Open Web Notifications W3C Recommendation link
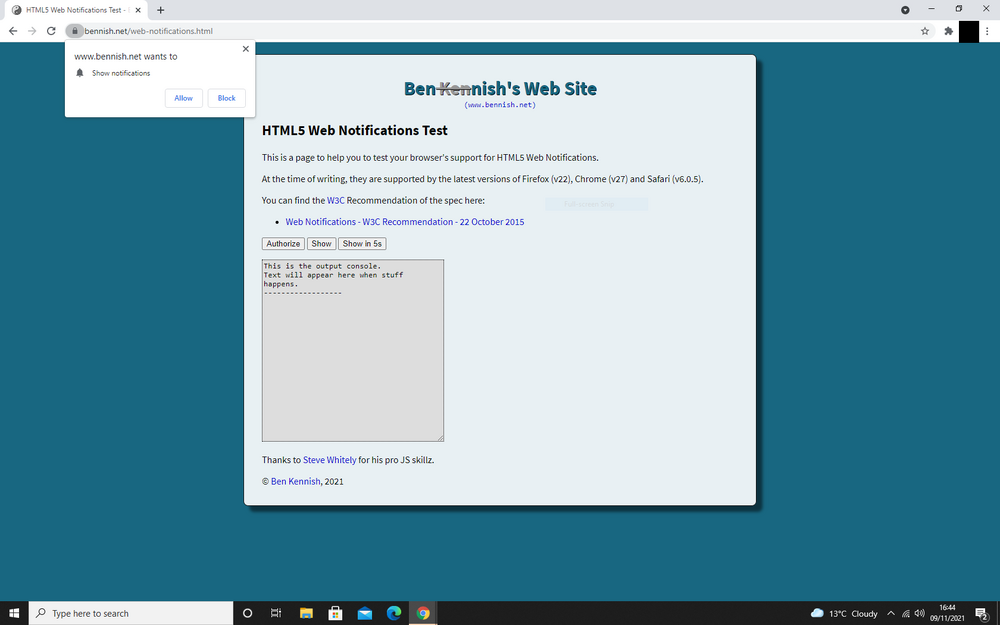 coord(405,222)
